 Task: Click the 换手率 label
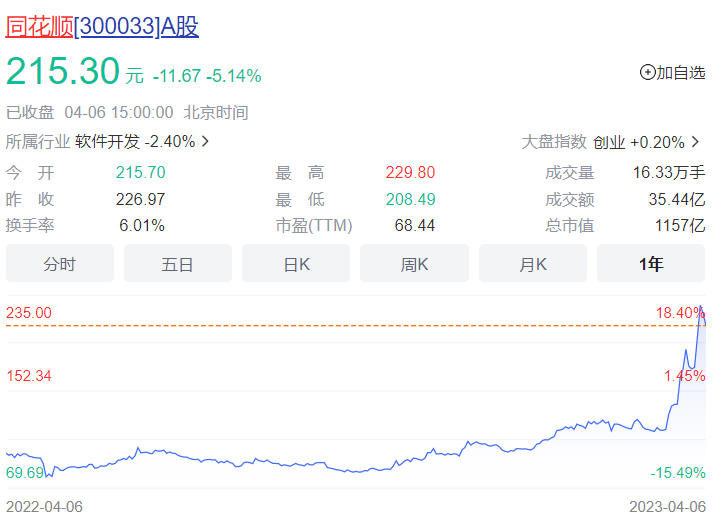30,225
